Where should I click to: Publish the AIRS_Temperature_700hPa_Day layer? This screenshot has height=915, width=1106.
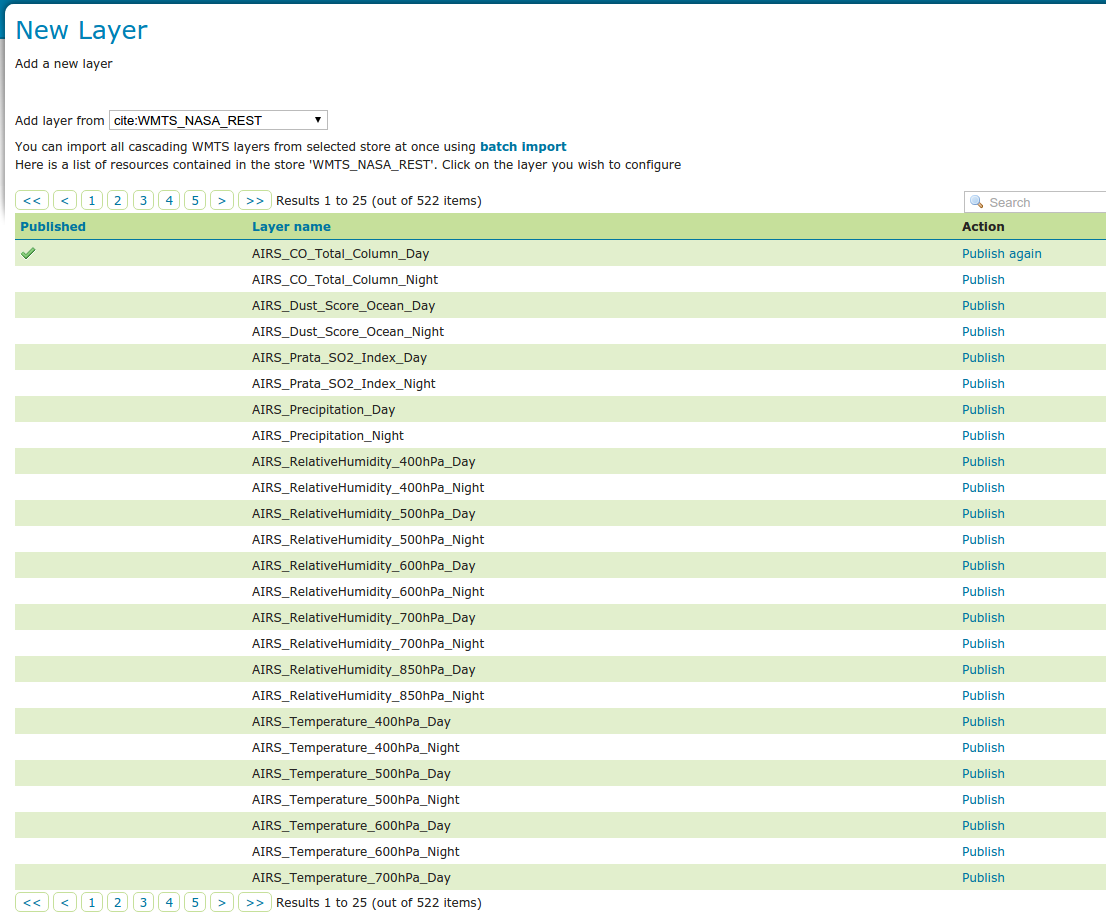pyautogui.click(x=983, y=877)
